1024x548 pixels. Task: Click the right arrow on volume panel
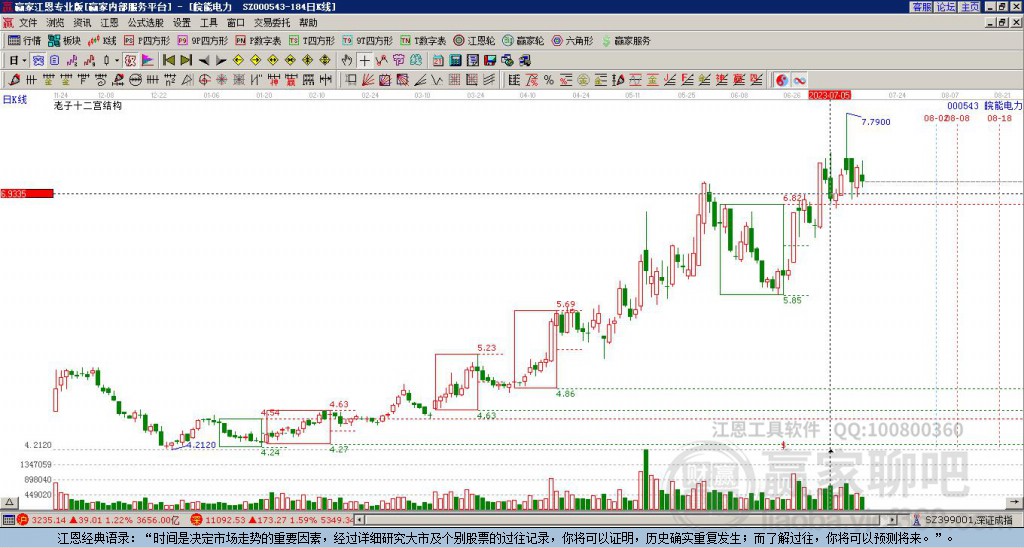coord(1016,502)
